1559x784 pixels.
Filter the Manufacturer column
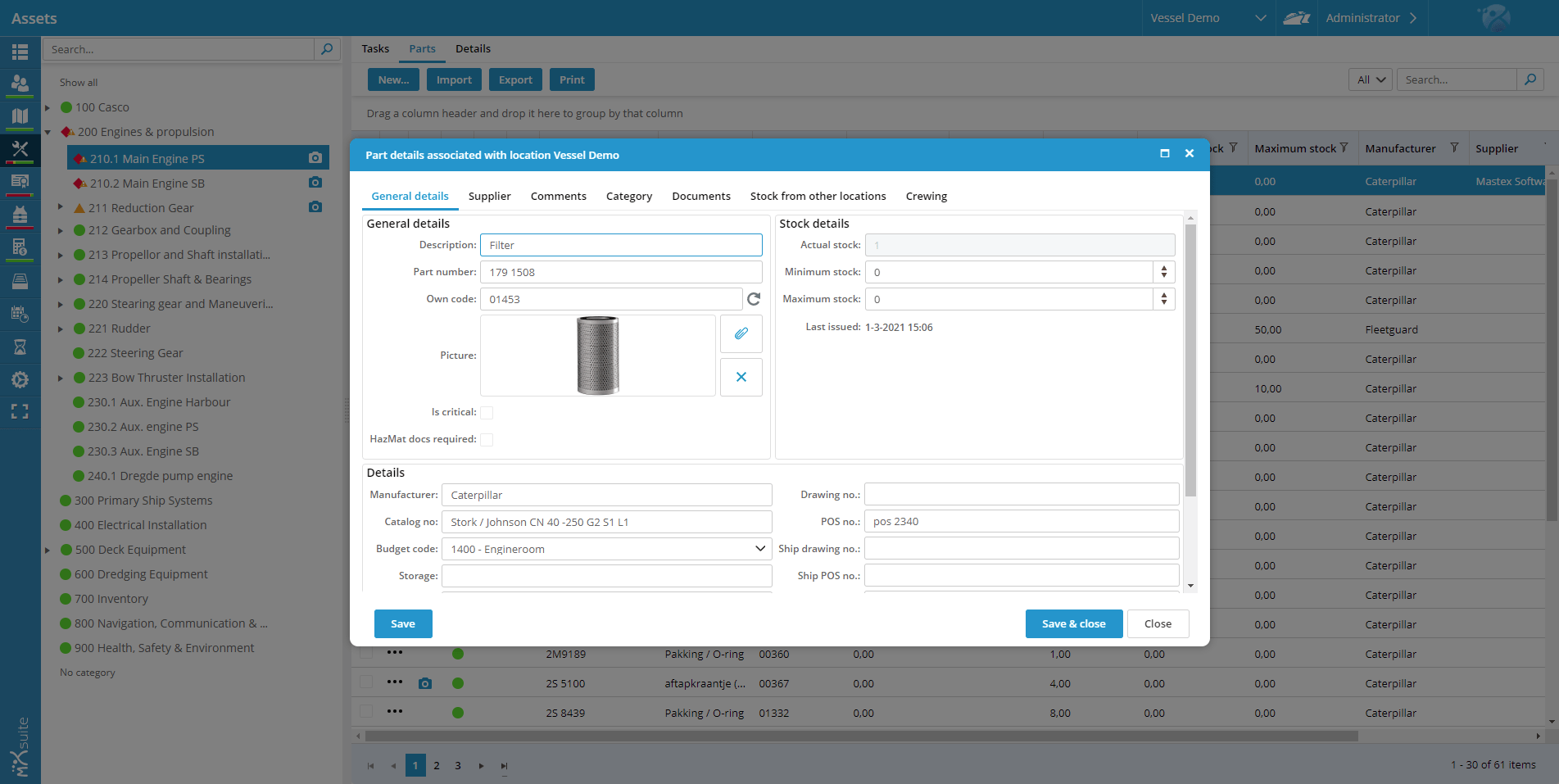tap(1454, 148)
